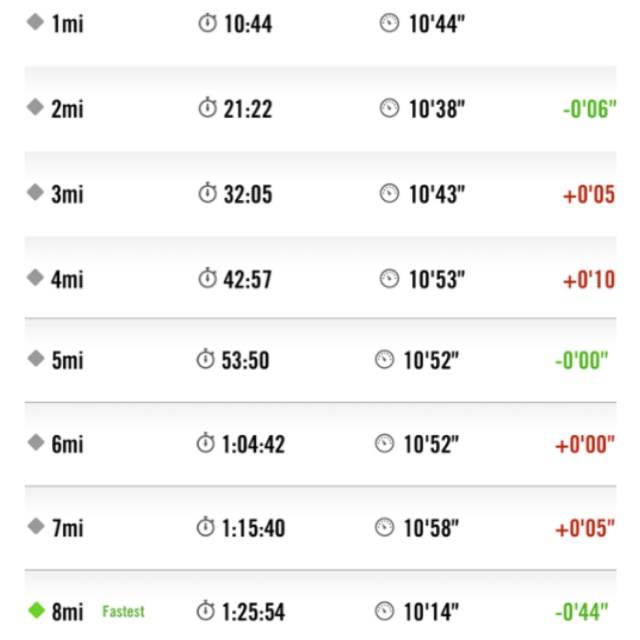This screenshot has height=640, width=640.
Task: Click the -0'44" pace difference
Action: (x=584, y=611)
